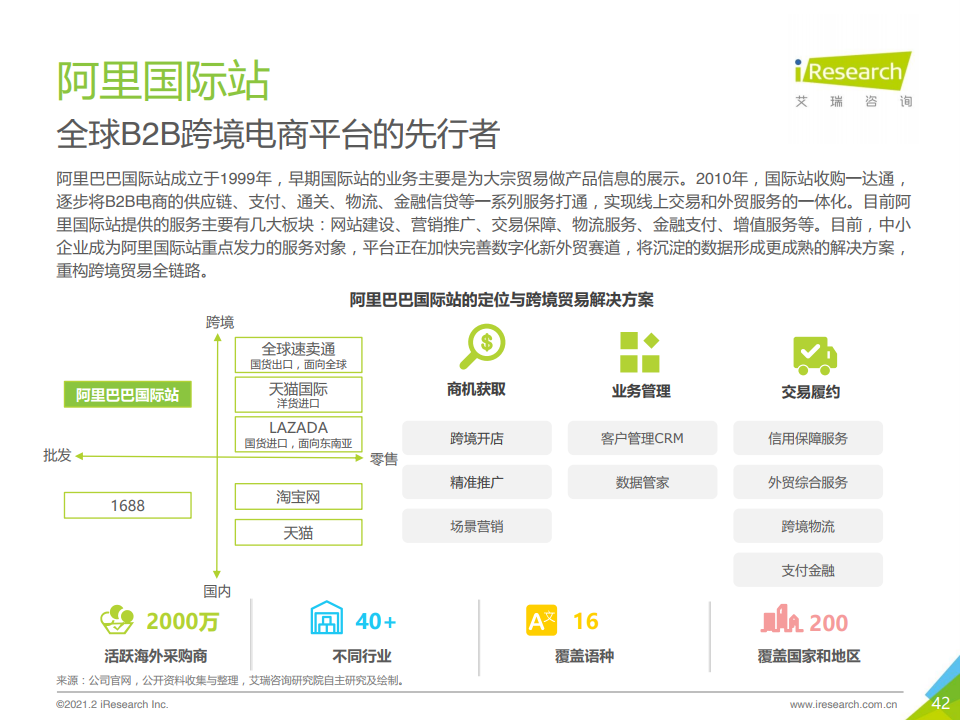Click the 交易履约 heading
This screenshot has width=960, height=720.
[811, 392]
